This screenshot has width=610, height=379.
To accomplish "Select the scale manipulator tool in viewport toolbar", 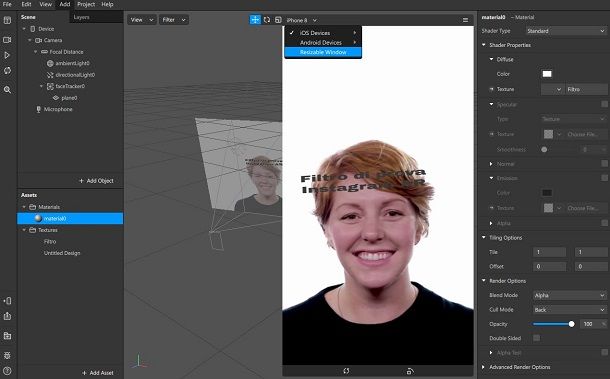I will pos(278,20).
